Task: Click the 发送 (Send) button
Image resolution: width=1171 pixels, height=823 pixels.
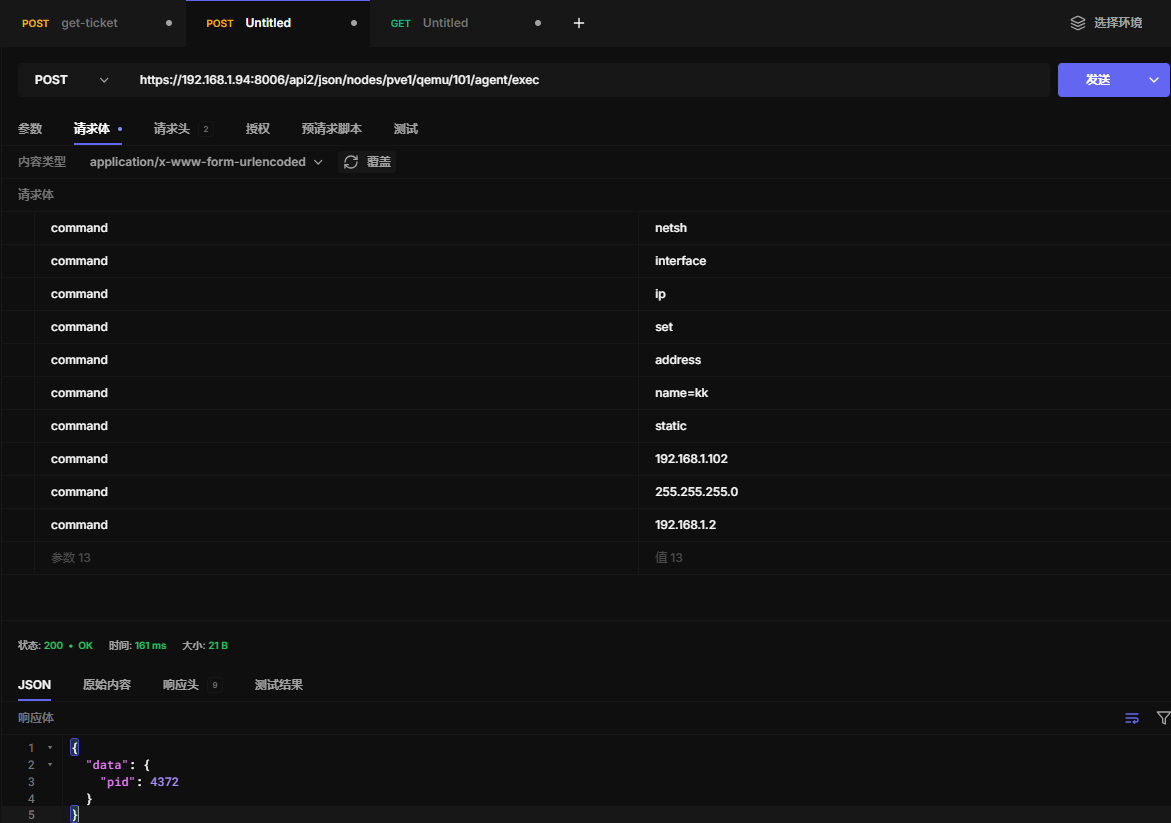Action: click(1098, 80)
